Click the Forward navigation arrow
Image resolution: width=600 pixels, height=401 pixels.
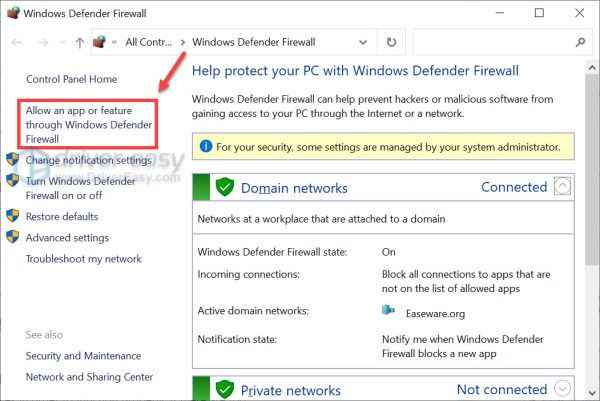tap(40, 43)
